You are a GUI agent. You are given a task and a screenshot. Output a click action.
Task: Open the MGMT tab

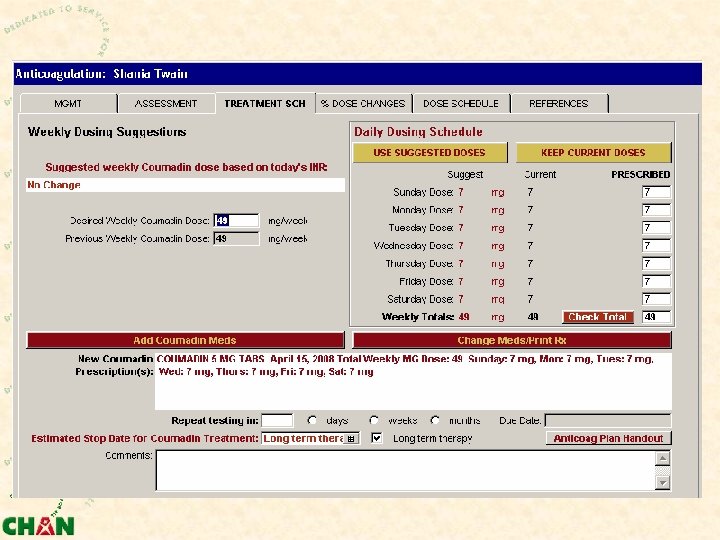pos(68,103)
